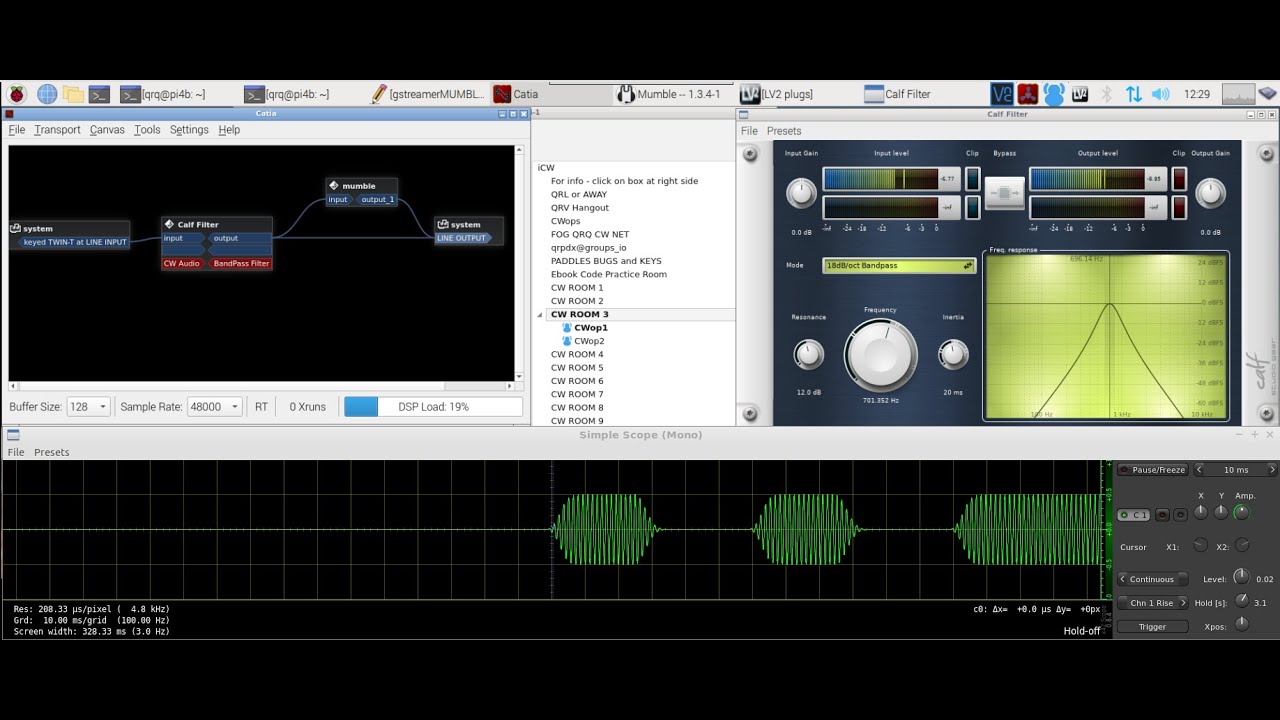The height and width of the screenshot is (720, 1280).
Task: Click the 0 Xruns button in Catia
Action: 307,407
